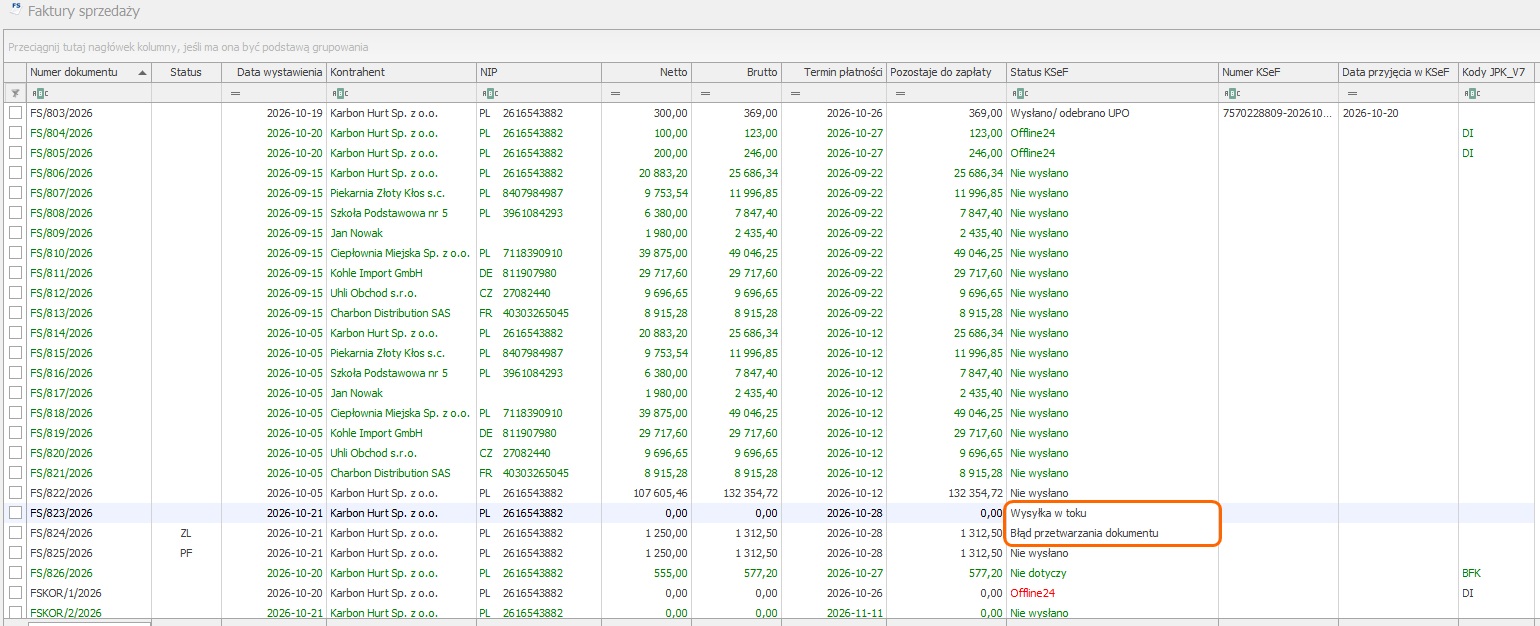Image resolution: width=1540 pixels, height=626 pixels.
Task: Click the equals filter icon under Netto
Action: 614,93
